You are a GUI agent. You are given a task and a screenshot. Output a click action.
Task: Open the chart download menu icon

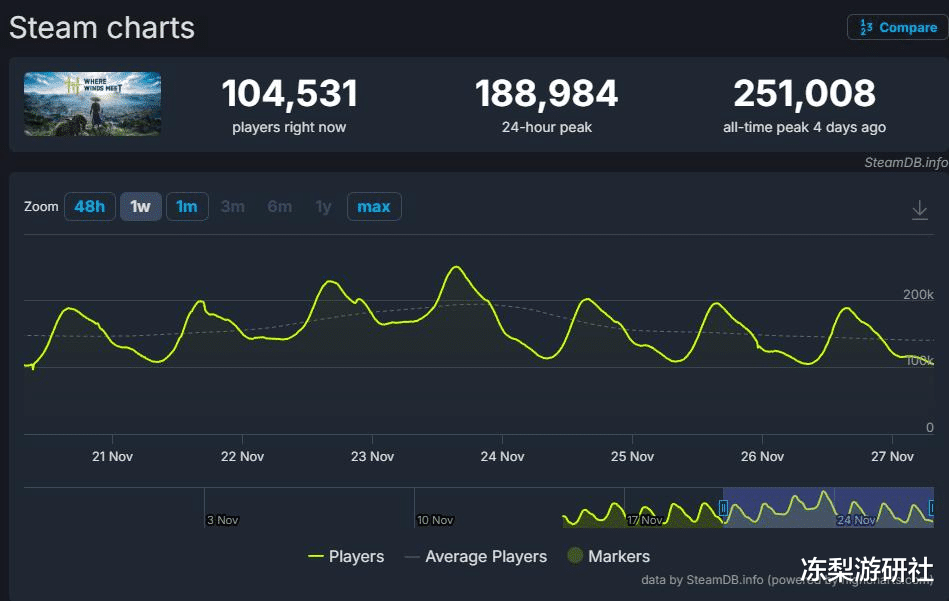pos(919,210)
